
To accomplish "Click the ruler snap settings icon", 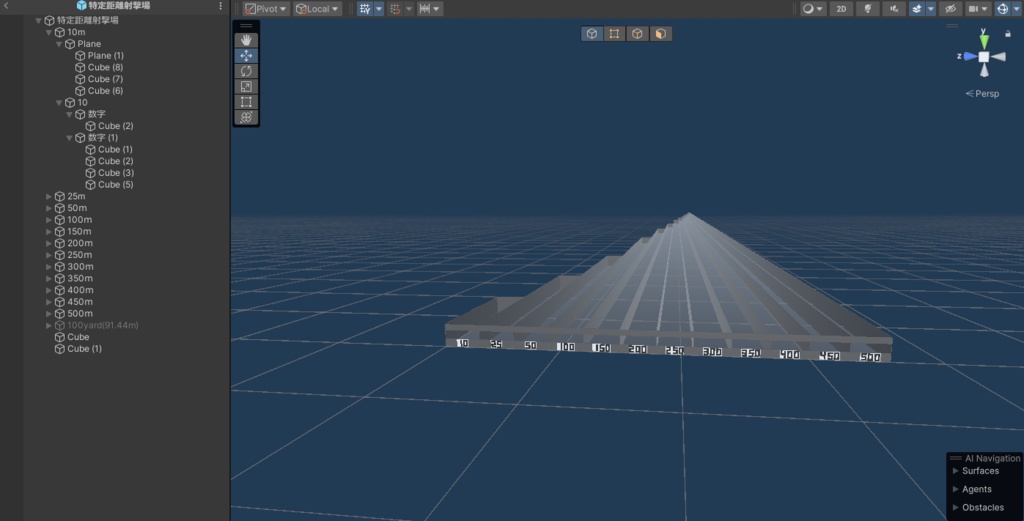I will tap(425, 9).
